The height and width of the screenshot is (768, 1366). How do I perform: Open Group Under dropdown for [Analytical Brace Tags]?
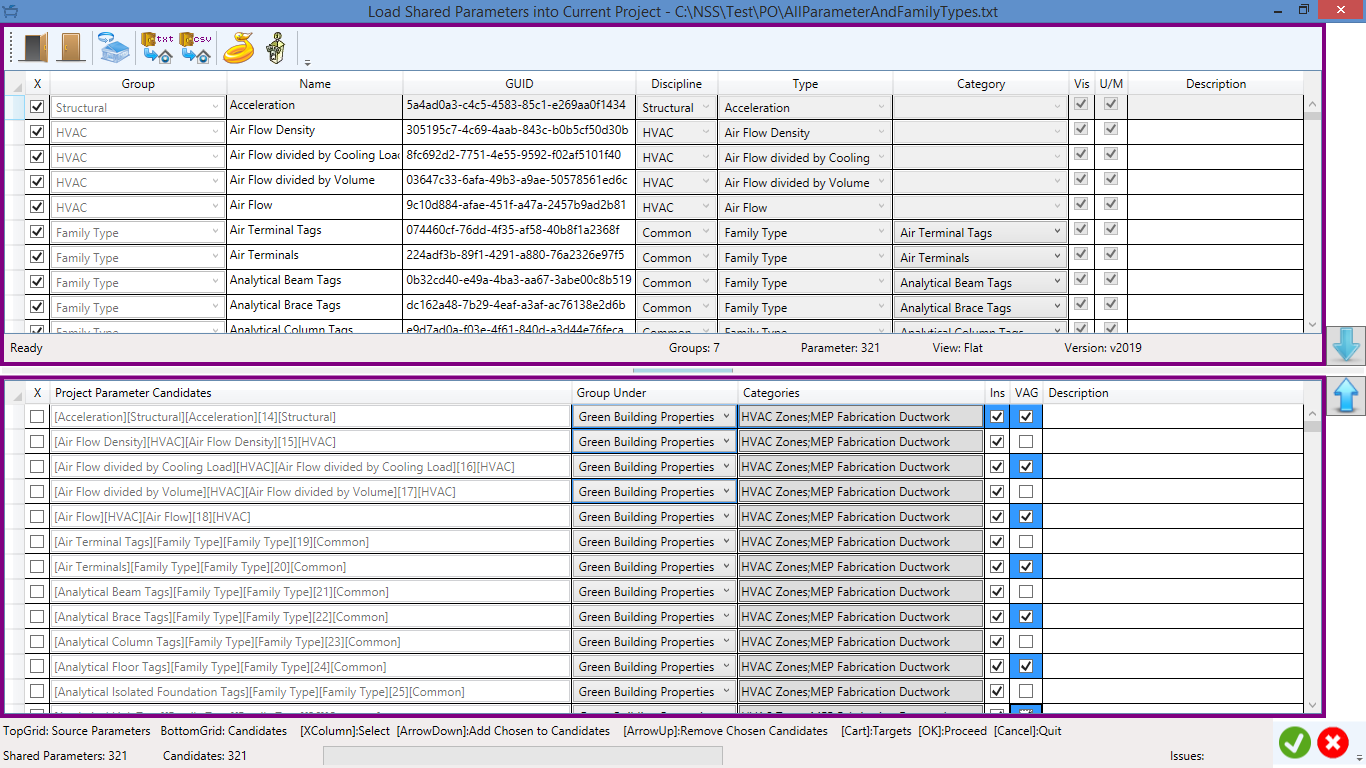(655, 616)
